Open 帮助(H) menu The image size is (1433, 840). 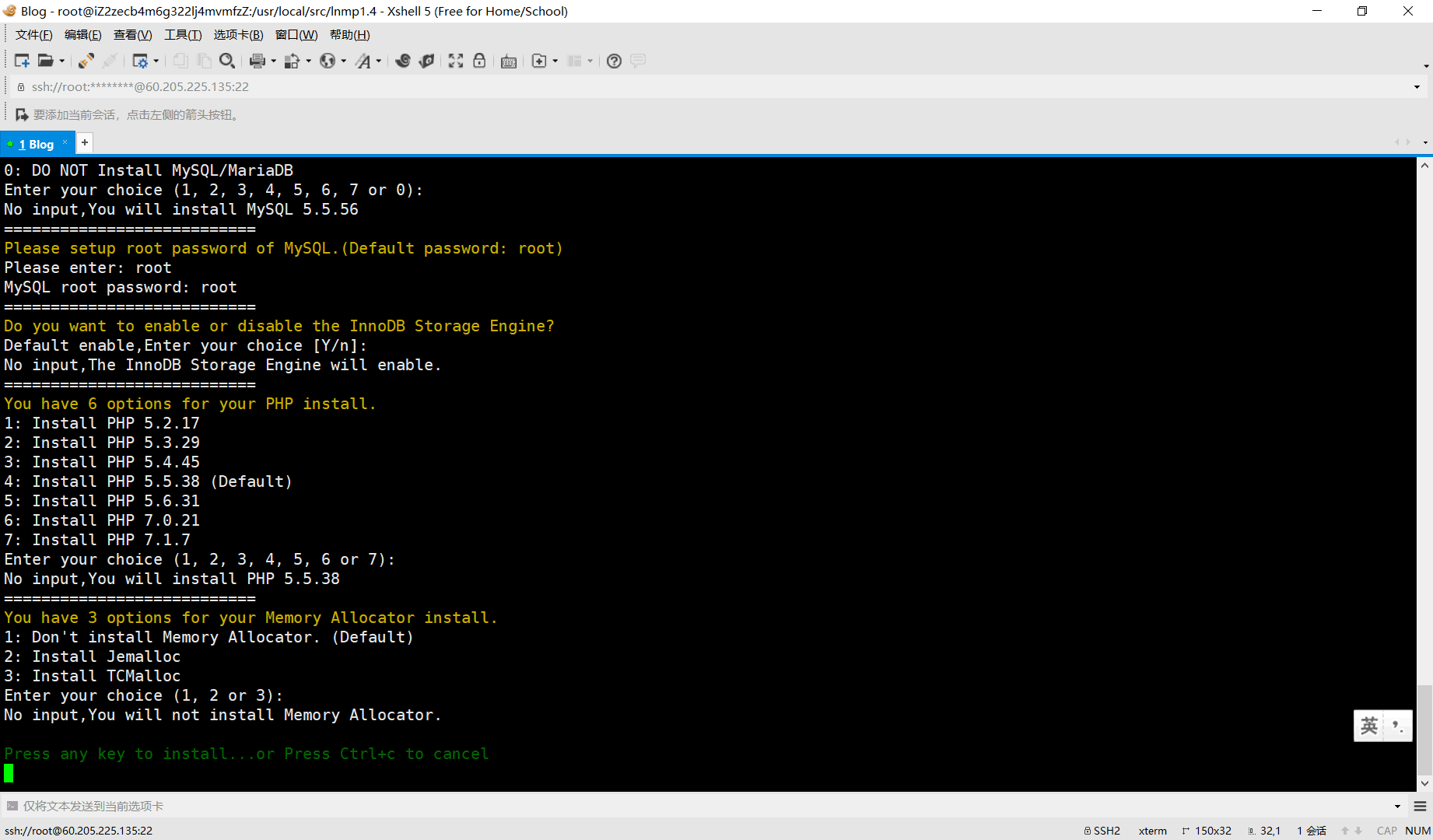tap(349, 35)
